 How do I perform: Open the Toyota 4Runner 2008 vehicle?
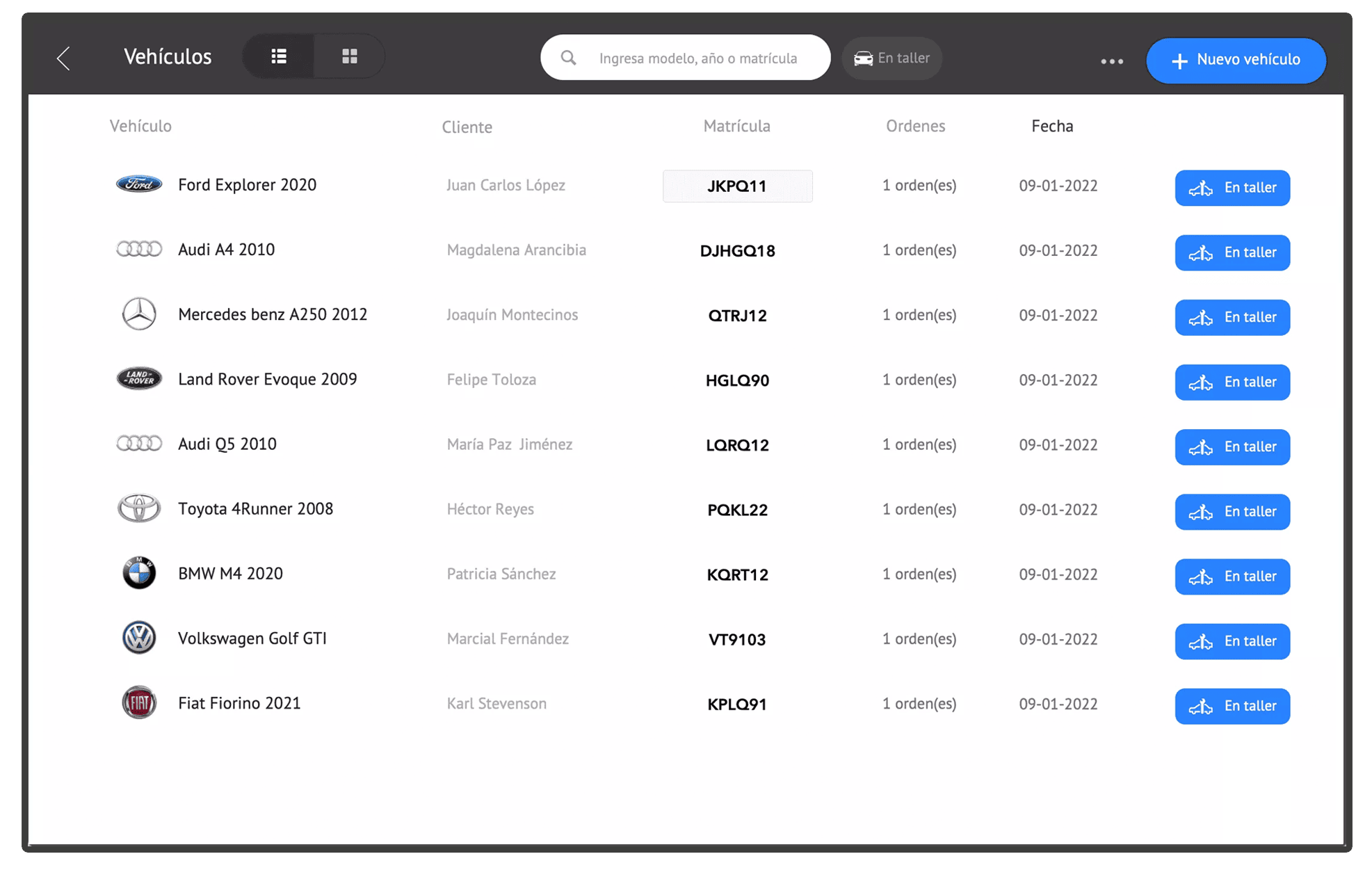pyautogui.click(x=255, y=508)
